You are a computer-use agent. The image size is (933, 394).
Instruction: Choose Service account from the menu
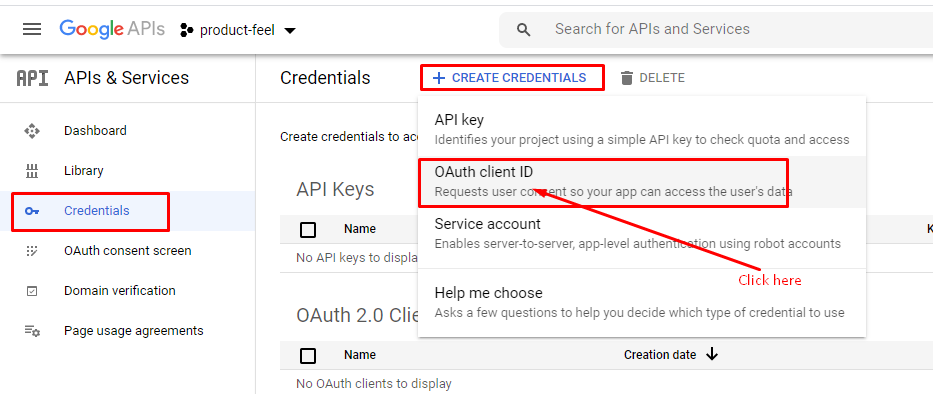click(x=642, y=234)
